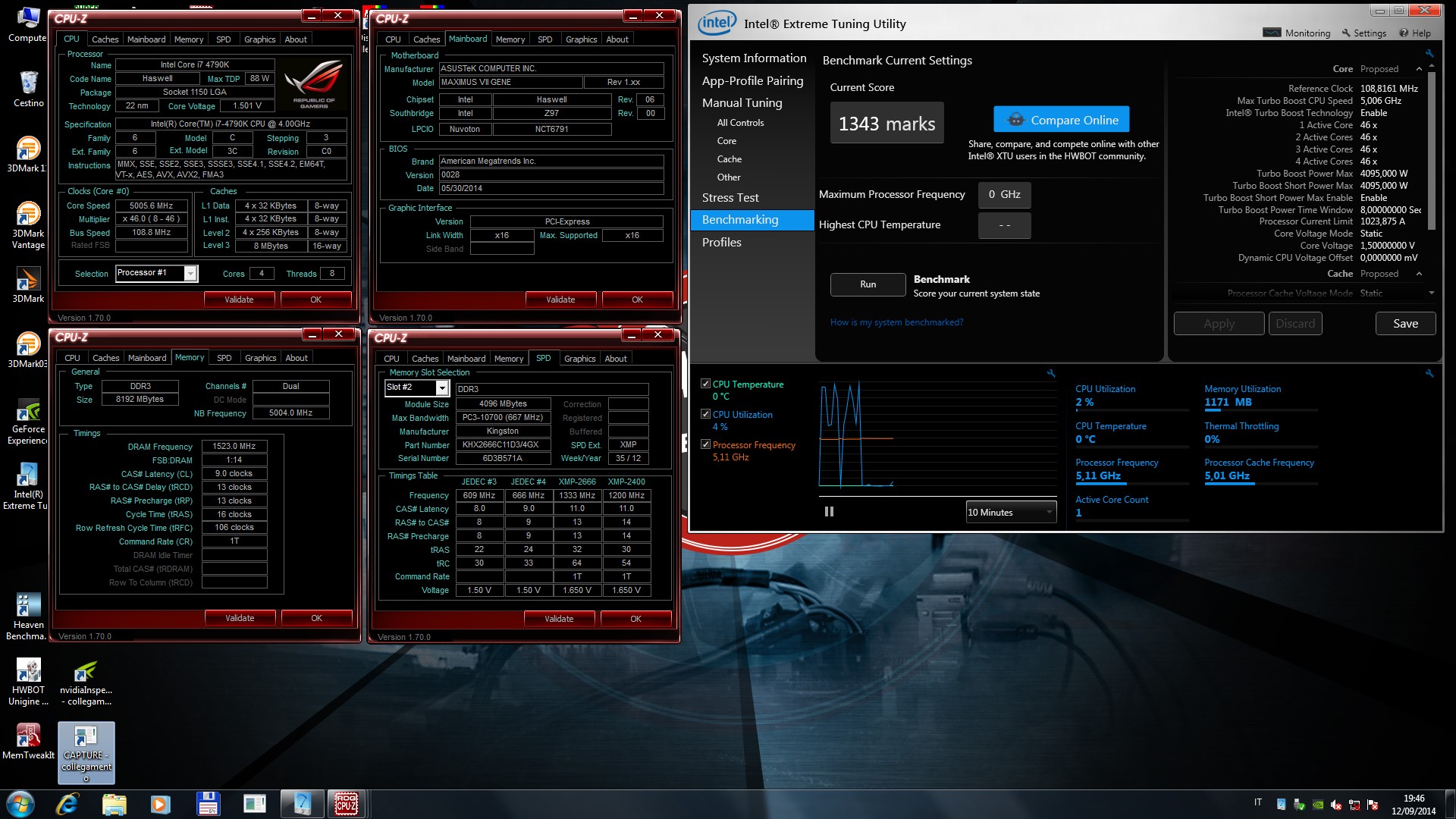Click the wrench icon beside Memory Utilization stats

[x=1429, y=373]
